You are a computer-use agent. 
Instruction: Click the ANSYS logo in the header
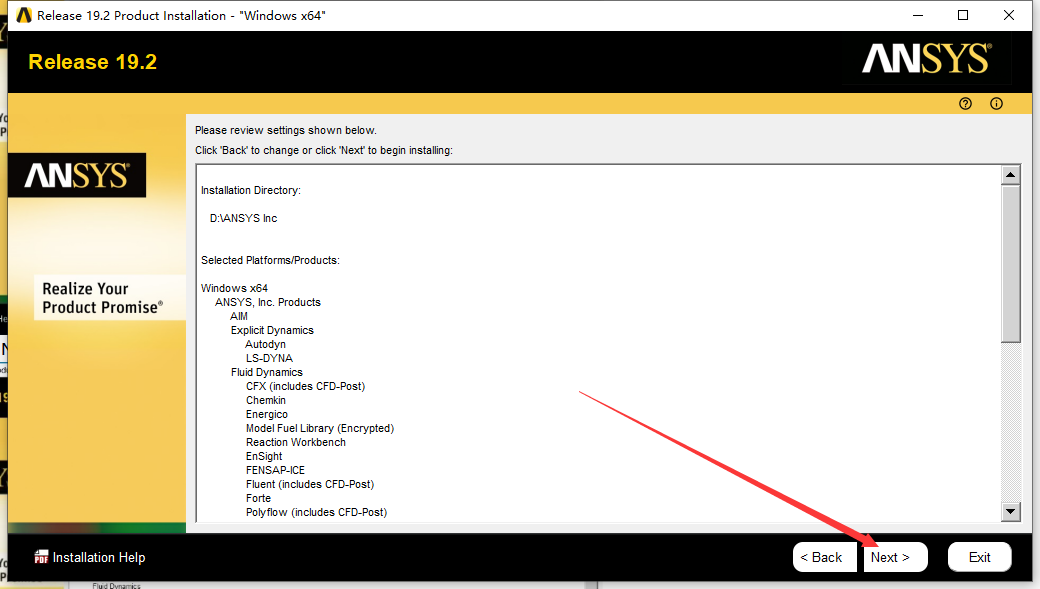(926, 60)
